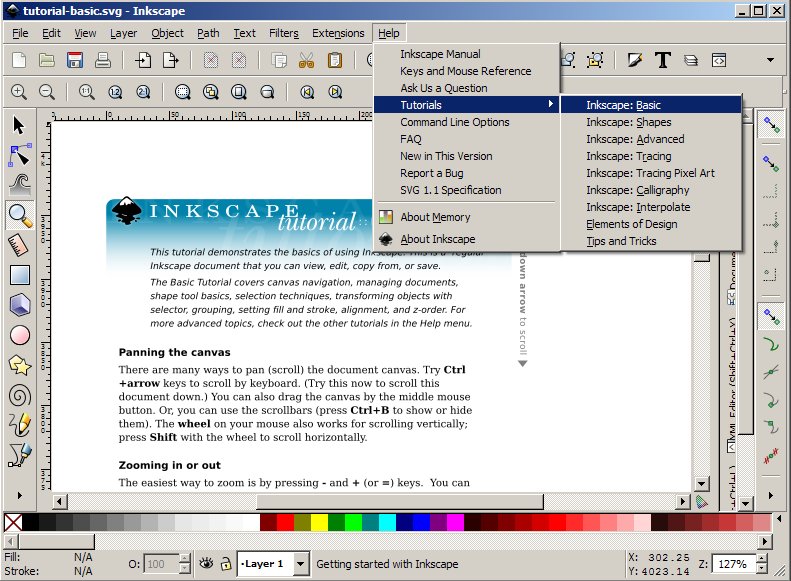Viewport: 791px width, 581px height.
Task: Select the 3D Box tool
Action: click(x=19, y=305)
